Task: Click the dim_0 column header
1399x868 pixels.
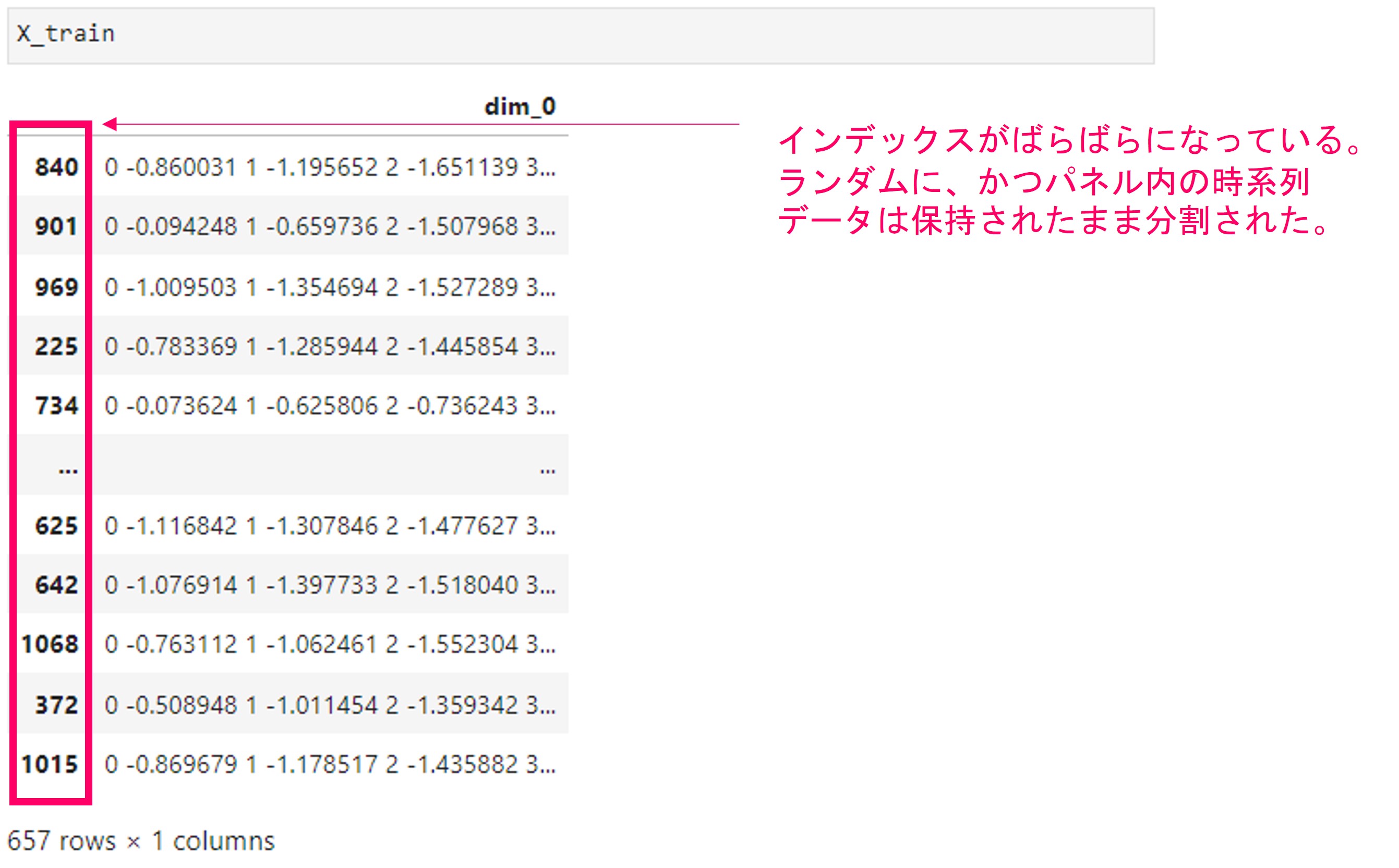Action: (x=520, y=107)
